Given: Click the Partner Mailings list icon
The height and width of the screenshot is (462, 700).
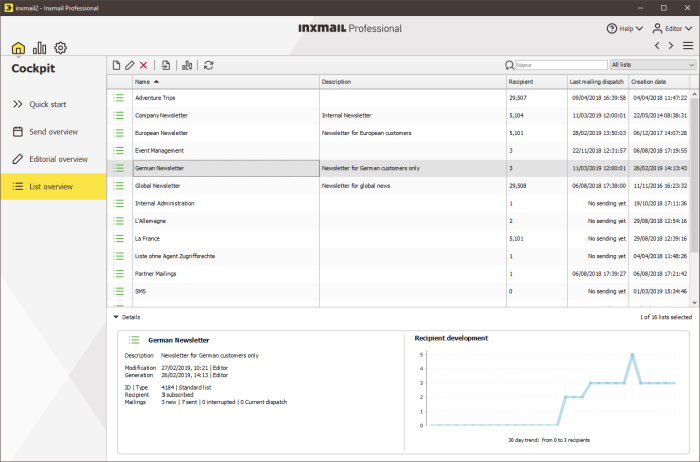Looking at the screenshot, I should tap(118, 274).
